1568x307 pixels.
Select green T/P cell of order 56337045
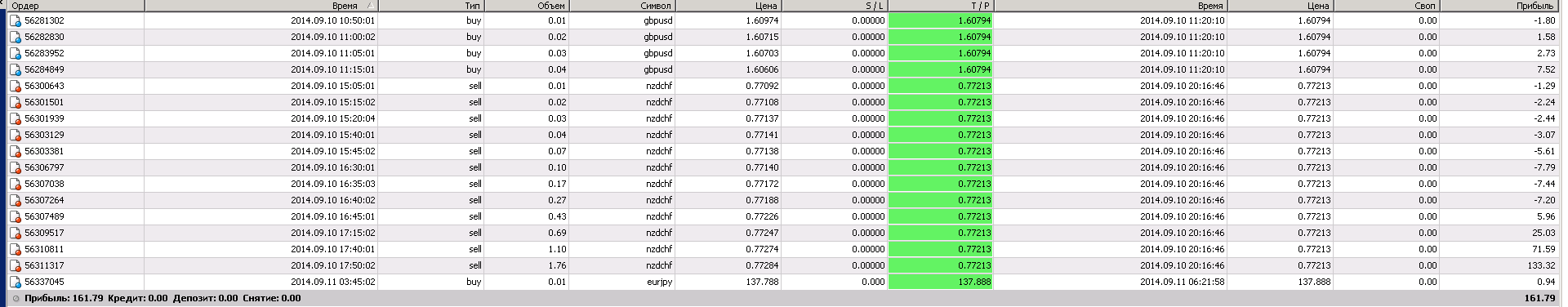(x=941, y=282)
